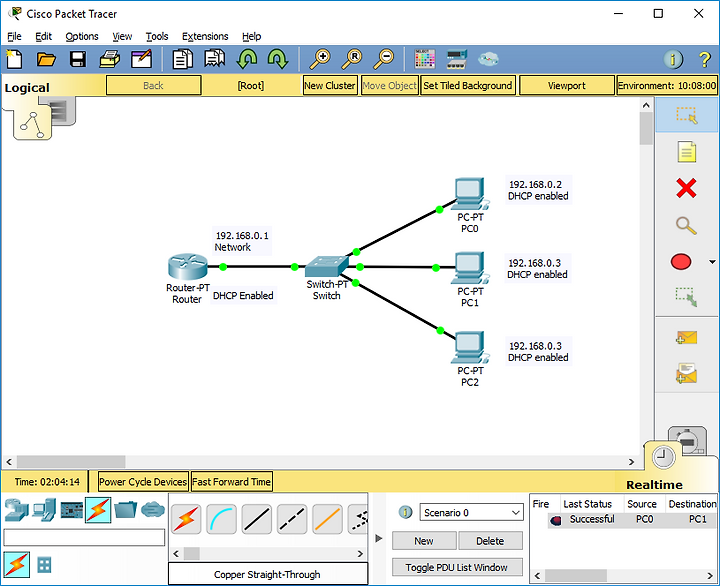The image size is (720, 586).
Task: Create a new file with New icon
Action: tap(14, 60)
